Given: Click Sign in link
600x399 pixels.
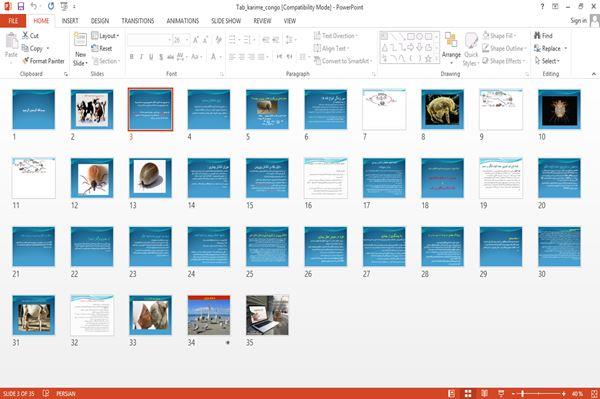Looking at the screenshot, I should tap(578, 21).
